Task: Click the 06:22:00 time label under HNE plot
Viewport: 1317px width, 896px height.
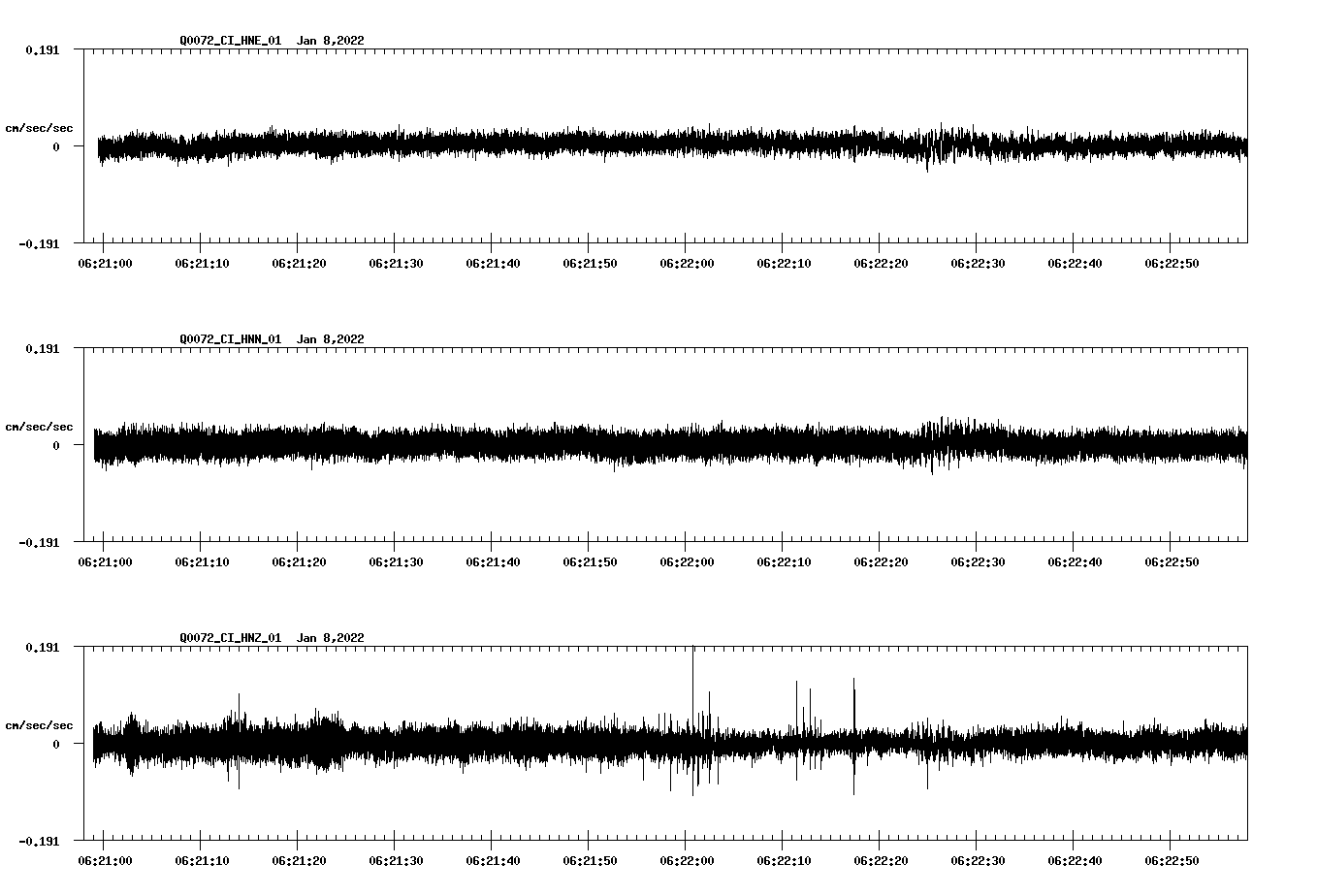Action: coord(687,264)
